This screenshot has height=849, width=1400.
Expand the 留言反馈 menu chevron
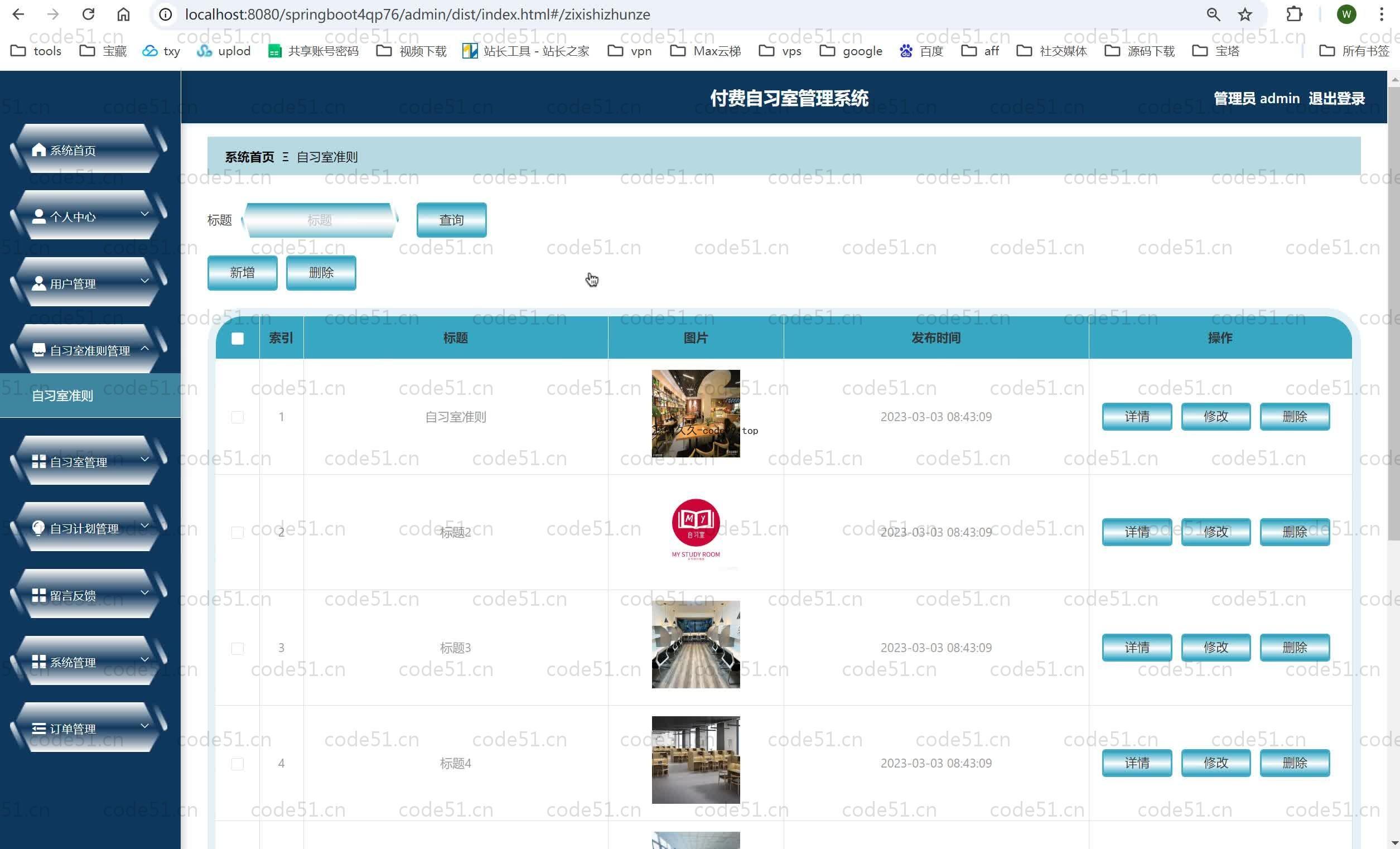(x=145, y=593)
